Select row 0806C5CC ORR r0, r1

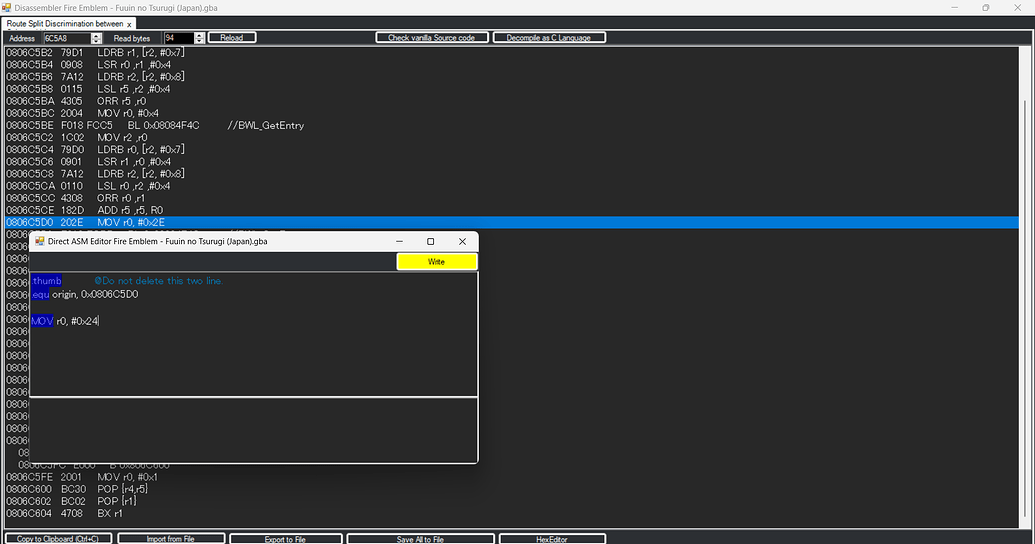pos(512,198)
